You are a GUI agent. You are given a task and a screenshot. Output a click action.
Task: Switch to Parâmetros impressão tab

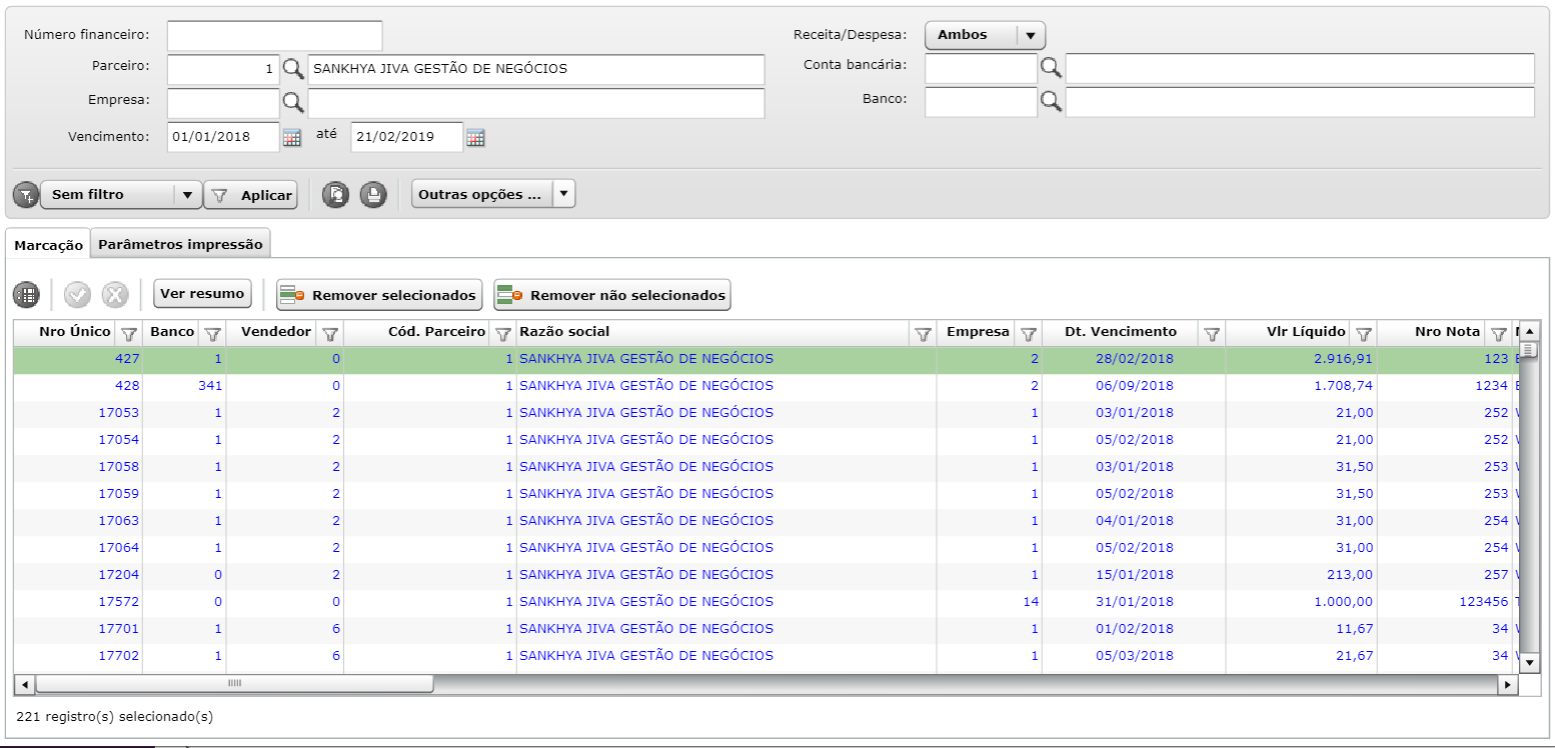181,244
